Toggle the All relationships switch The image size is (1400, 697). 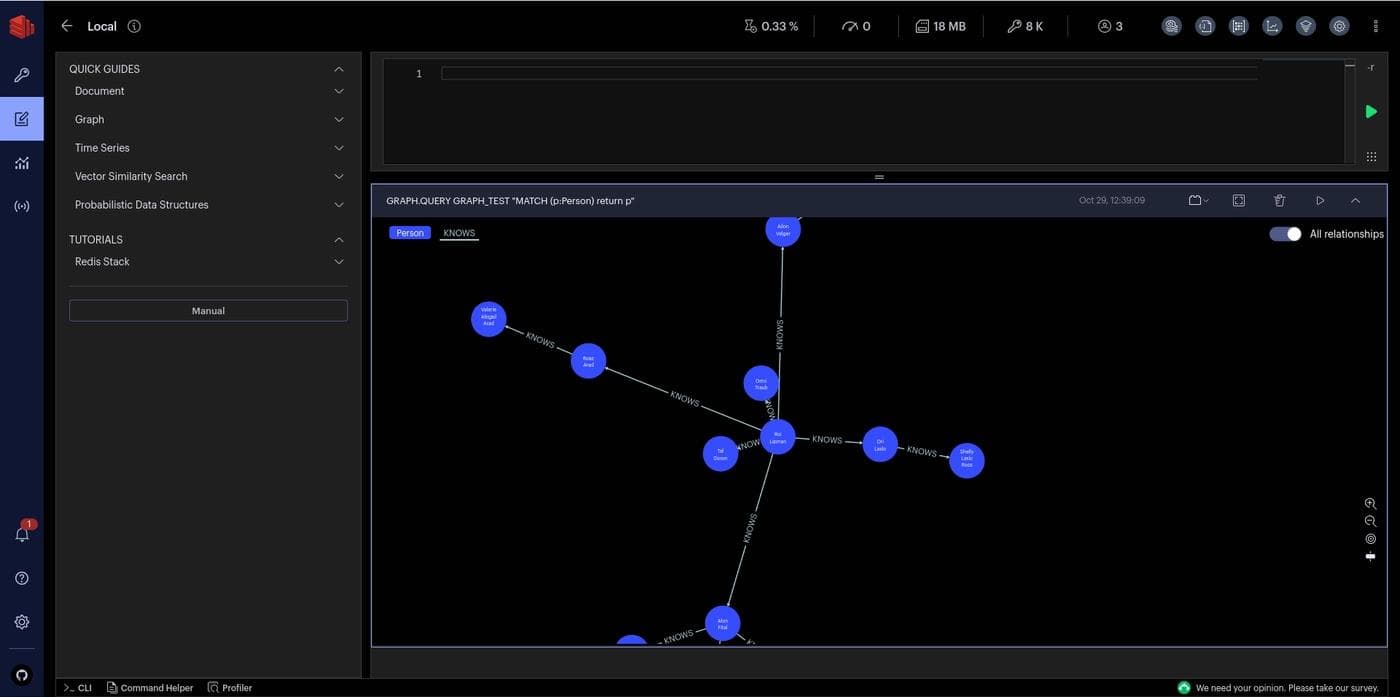point(1285,234)
